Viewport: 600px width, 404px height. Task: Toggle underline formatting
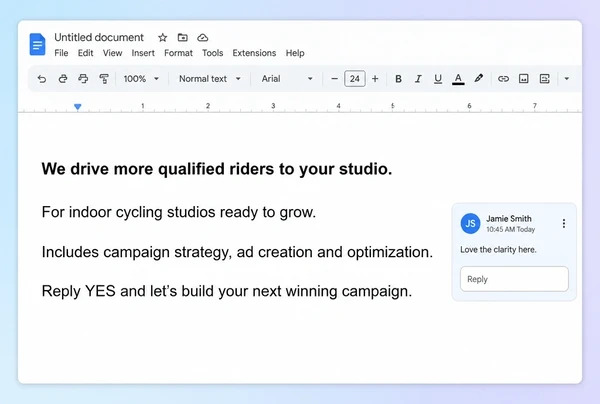438,79
